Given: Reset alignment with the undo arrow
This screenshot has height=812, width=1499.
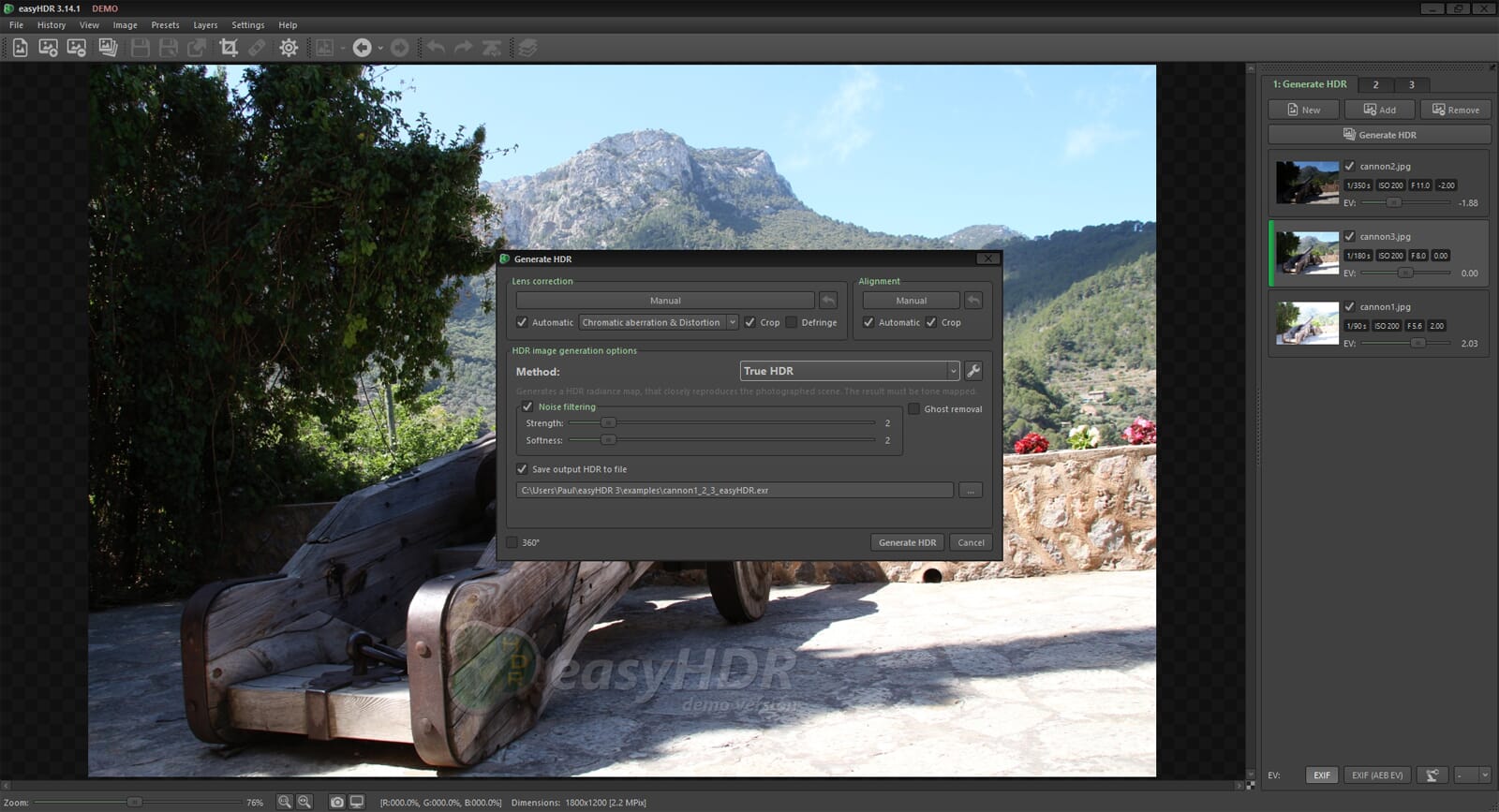Looking at the screenshot, I should tap(973, 301).
